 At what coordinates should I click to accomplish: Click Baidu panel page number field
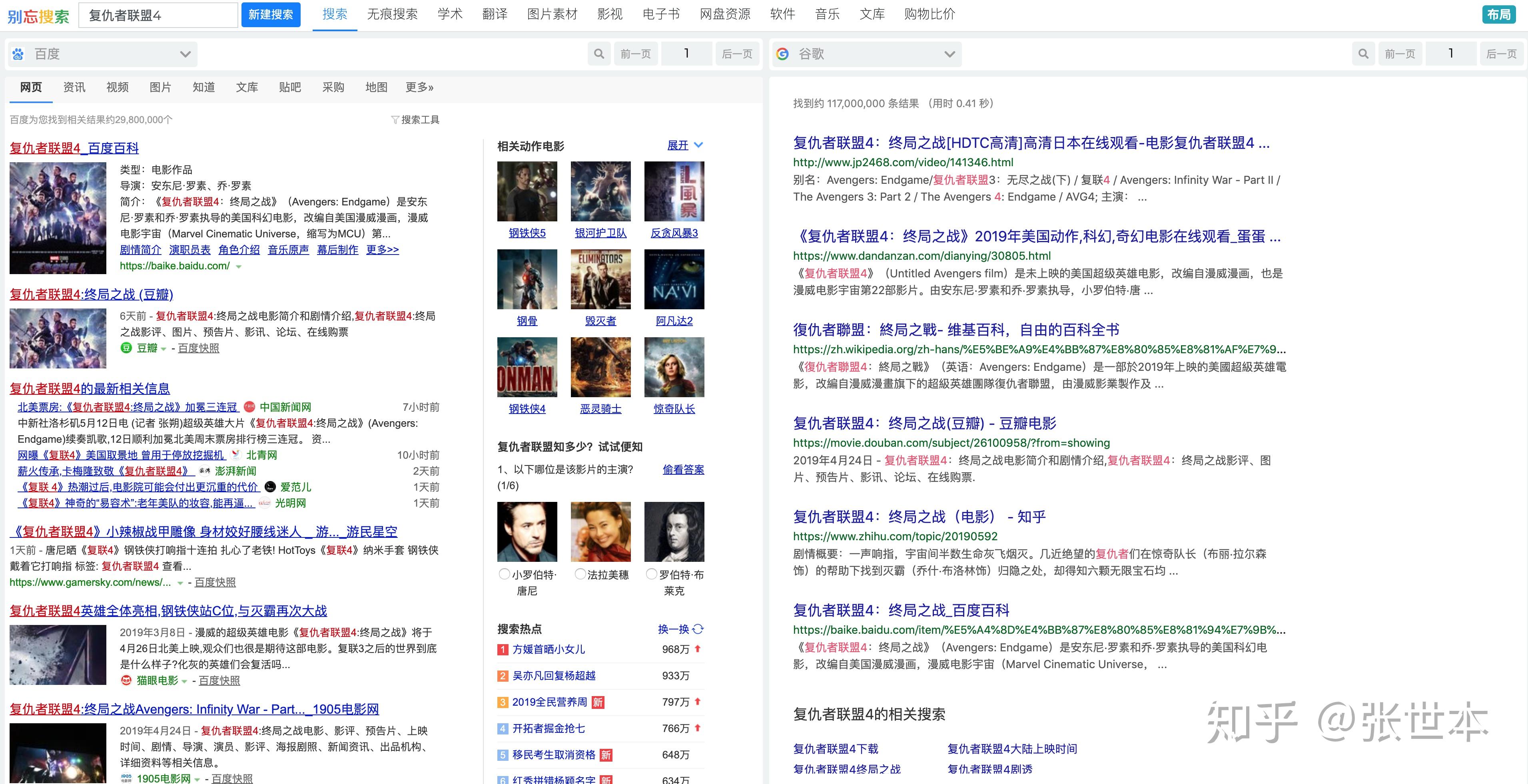tap(686, 54)
